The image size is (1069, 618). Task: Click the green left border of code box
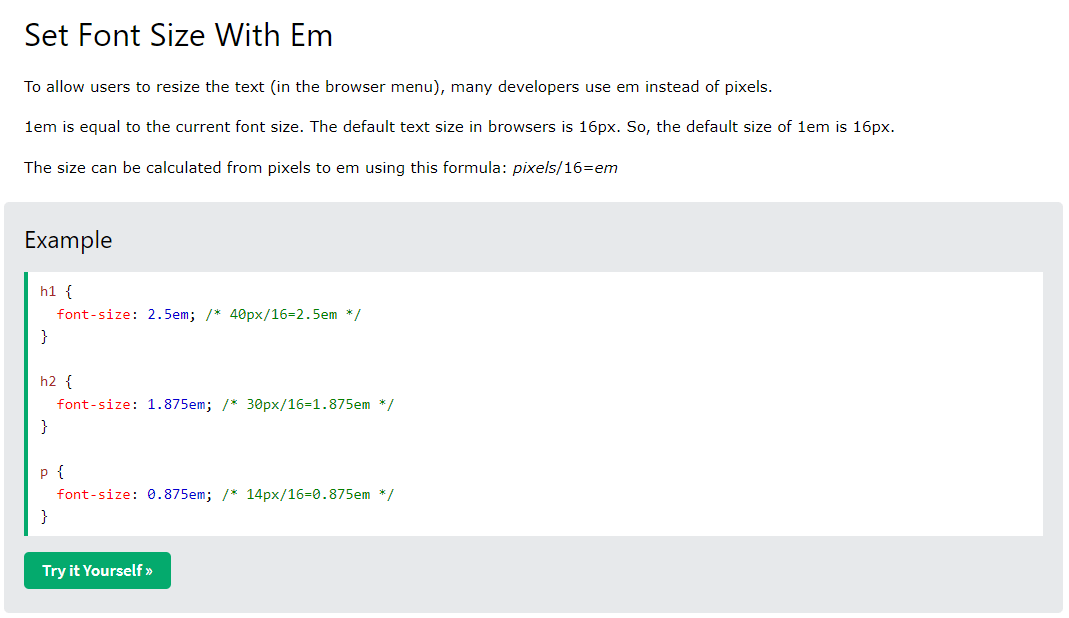(x=26, y=404)
